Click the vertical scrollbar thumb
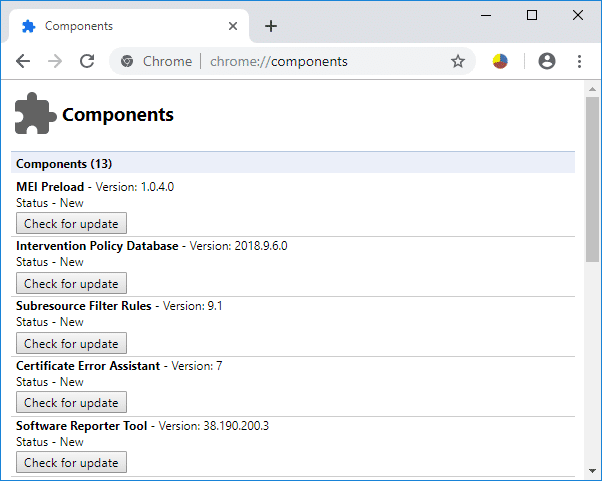Viewport: 602px width, 481px height. tap(592, 179)
